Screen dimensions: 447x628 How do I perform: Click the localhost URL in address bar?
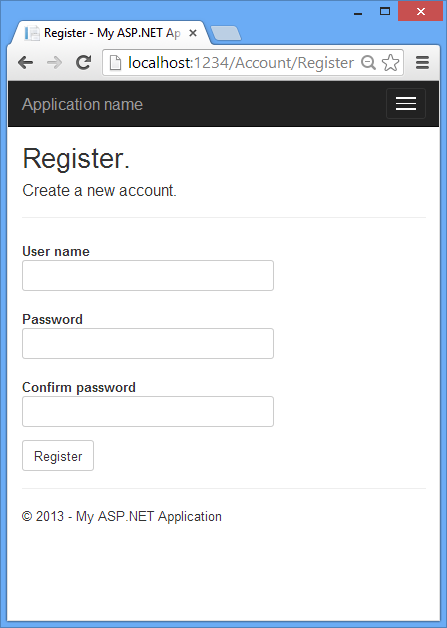point(241,63)
